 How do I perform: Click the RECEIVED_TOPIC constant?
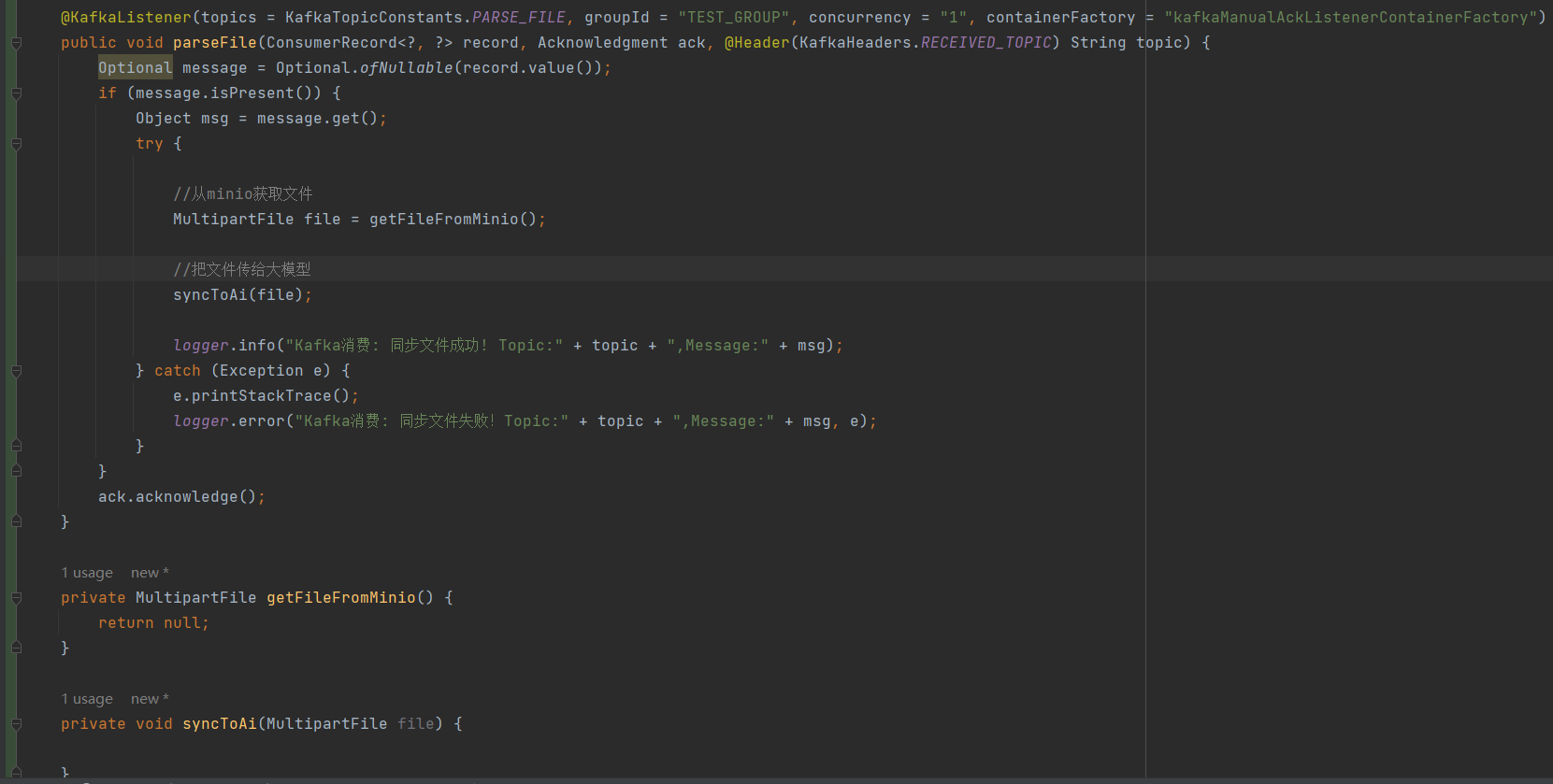click(x=986, y=43)
